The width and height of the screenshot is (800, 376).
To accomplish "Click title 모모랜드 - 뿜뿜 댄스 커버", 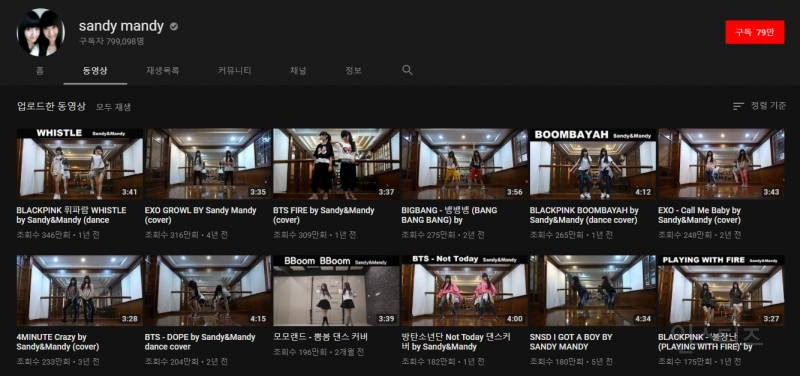I will click(x=320, y=337).
